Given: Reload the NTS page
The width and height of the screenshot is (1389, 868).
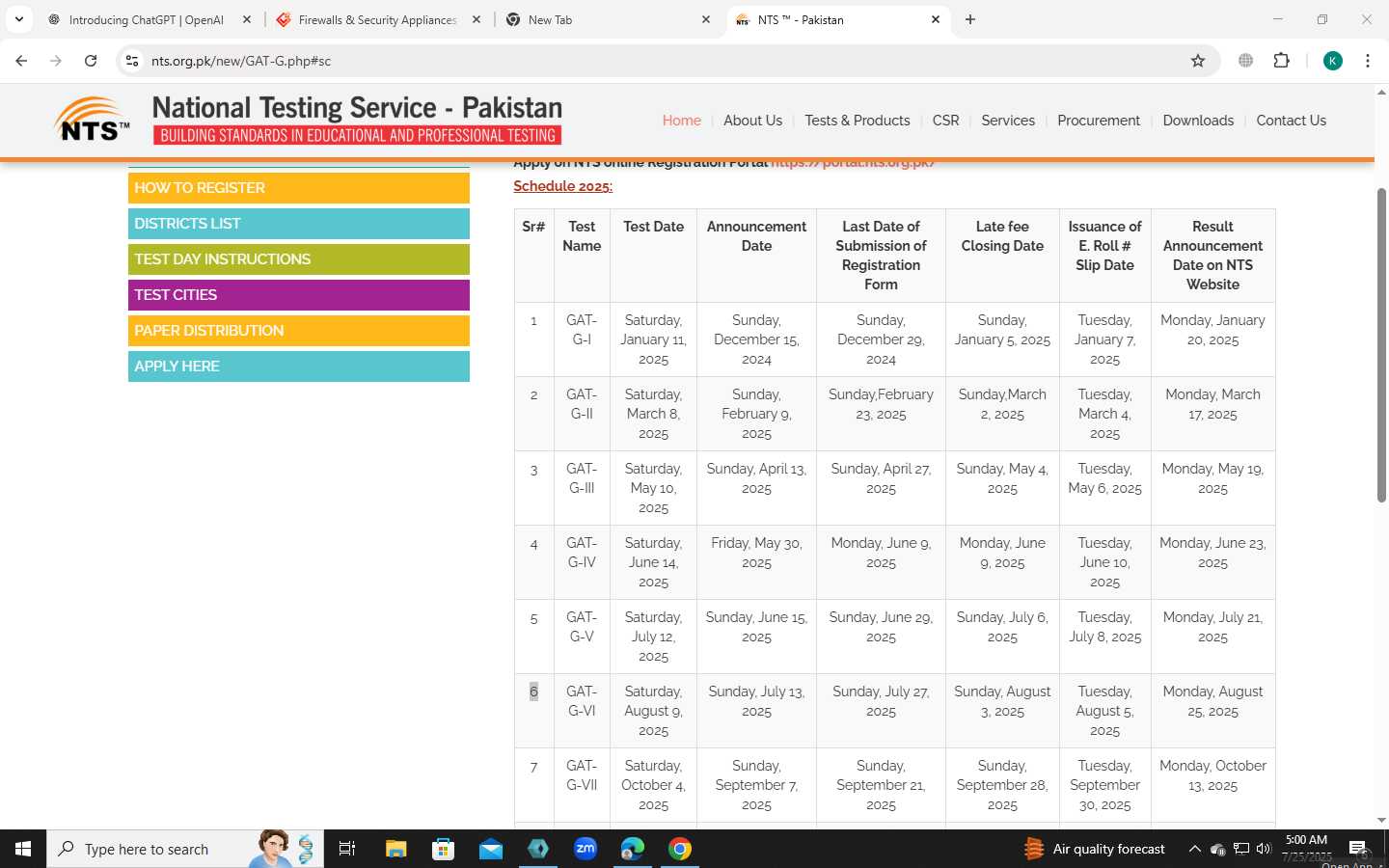Looking at the screenshot, I should click(x=91, y=61).
